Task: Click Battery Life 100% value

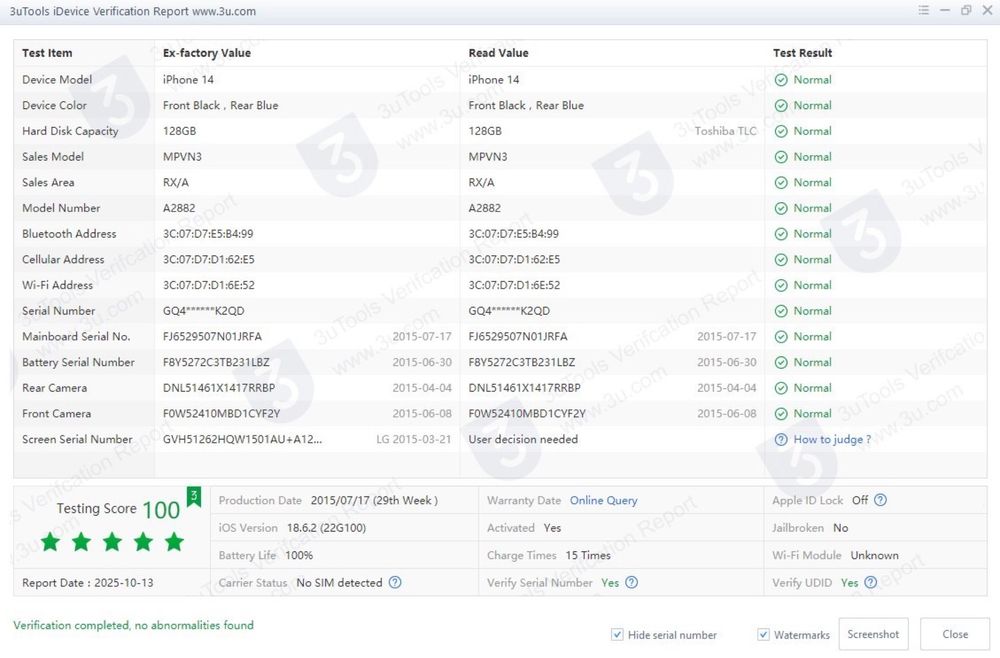Action: (x=299, y=555)
